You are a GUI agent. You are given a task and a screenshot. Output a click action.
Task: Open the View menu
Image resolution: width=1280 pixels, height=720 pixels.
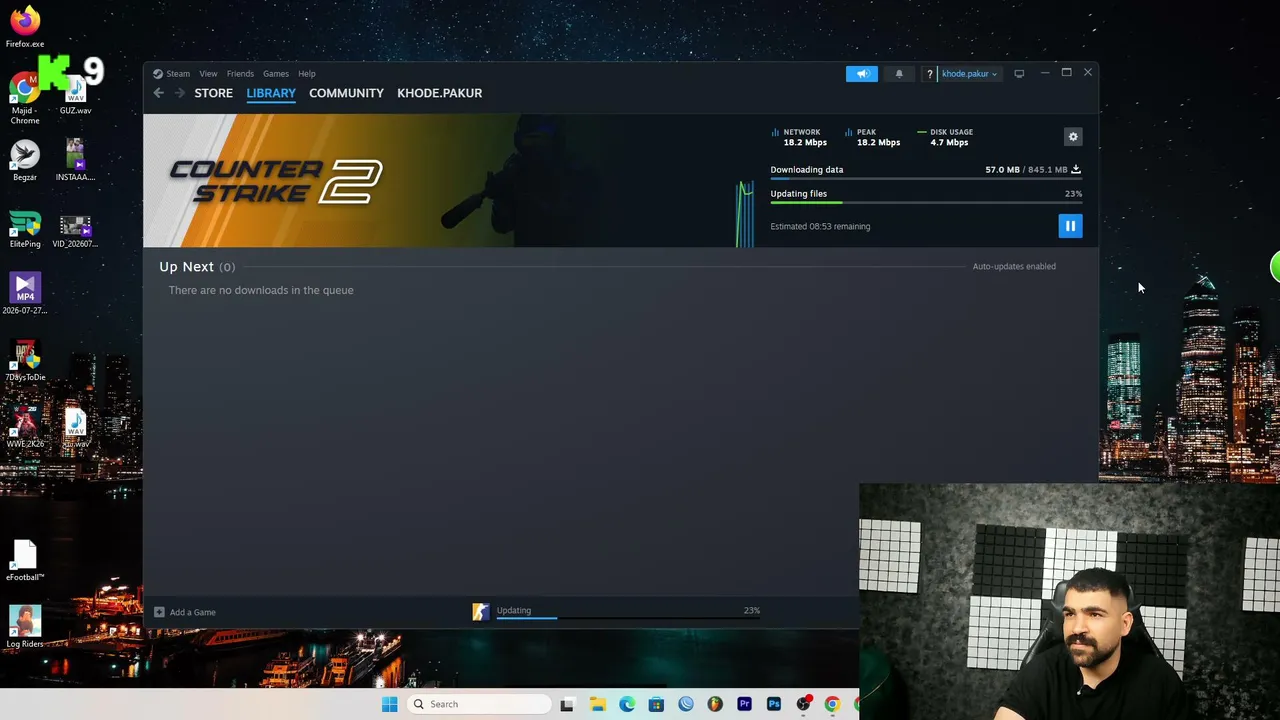pos(208,74)
